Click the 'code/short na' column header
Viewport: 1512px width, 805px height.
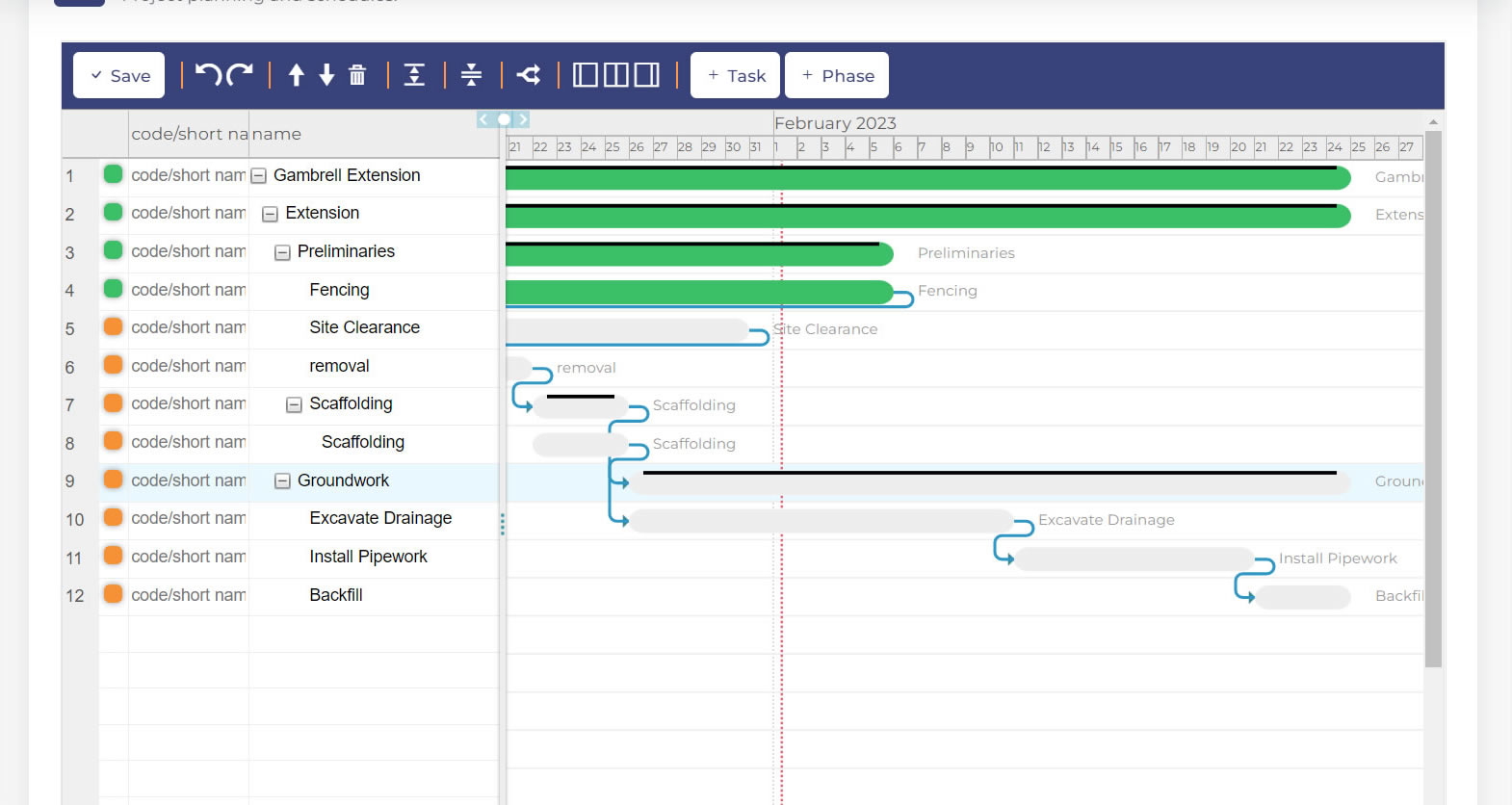[x=190, y=134]
